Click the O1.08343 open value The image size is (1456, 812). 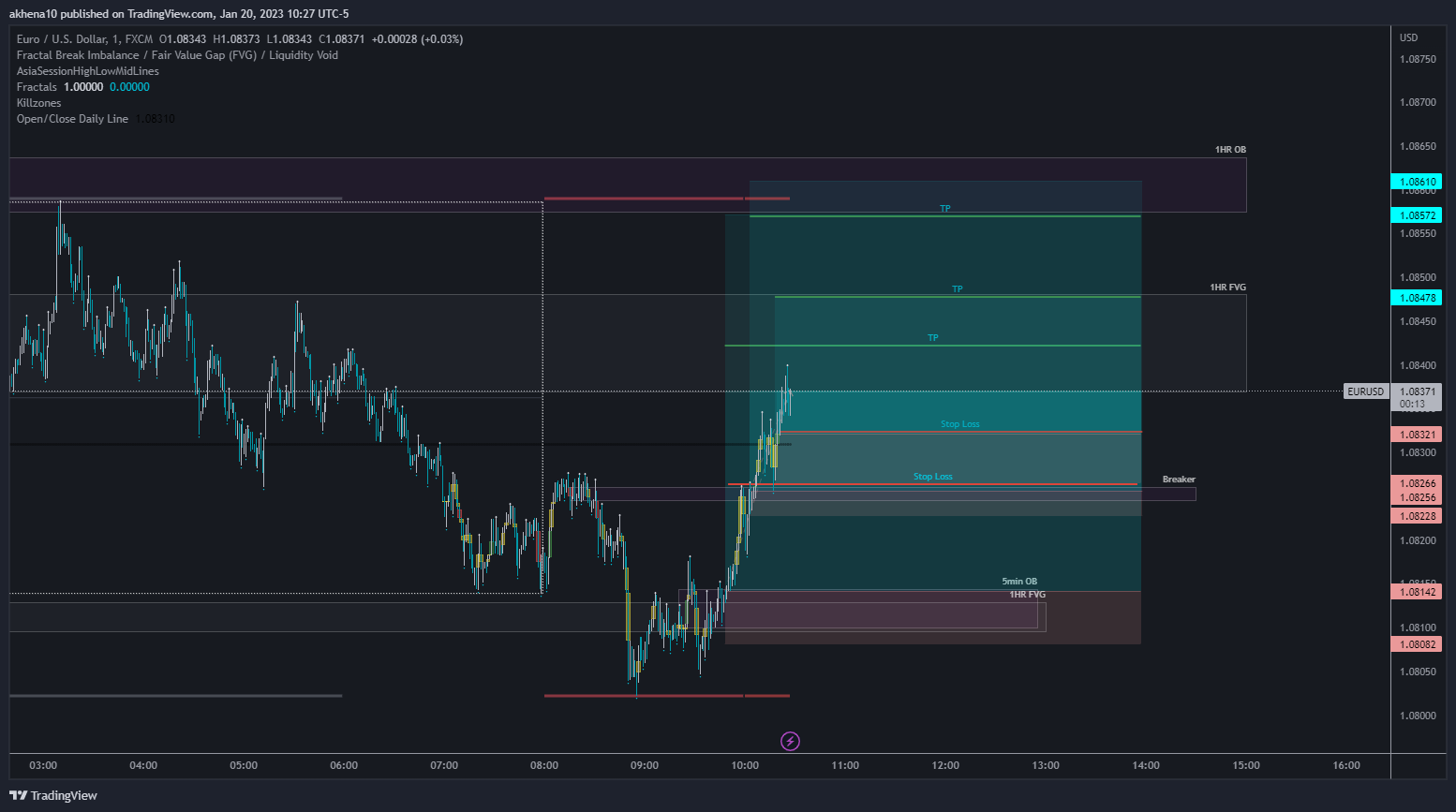[x=183, y=39]
